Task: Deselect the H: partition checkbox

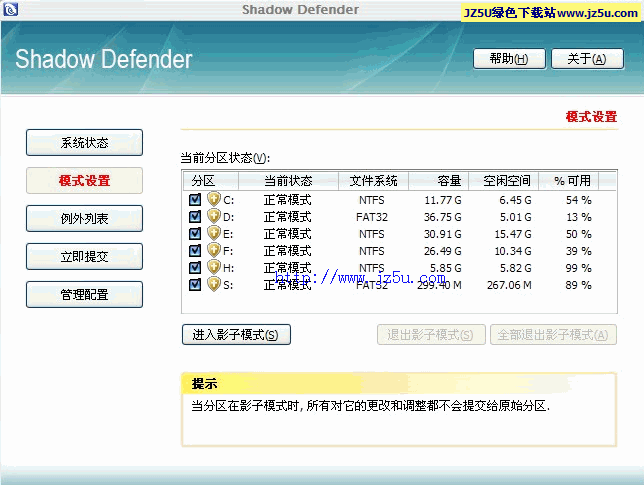Action: [195, 268]
